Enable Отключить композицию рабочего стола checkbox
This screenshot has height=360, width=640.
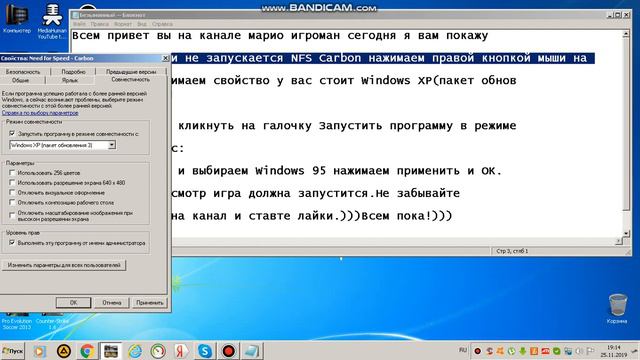pyautogui.click(x=12, y=202)
